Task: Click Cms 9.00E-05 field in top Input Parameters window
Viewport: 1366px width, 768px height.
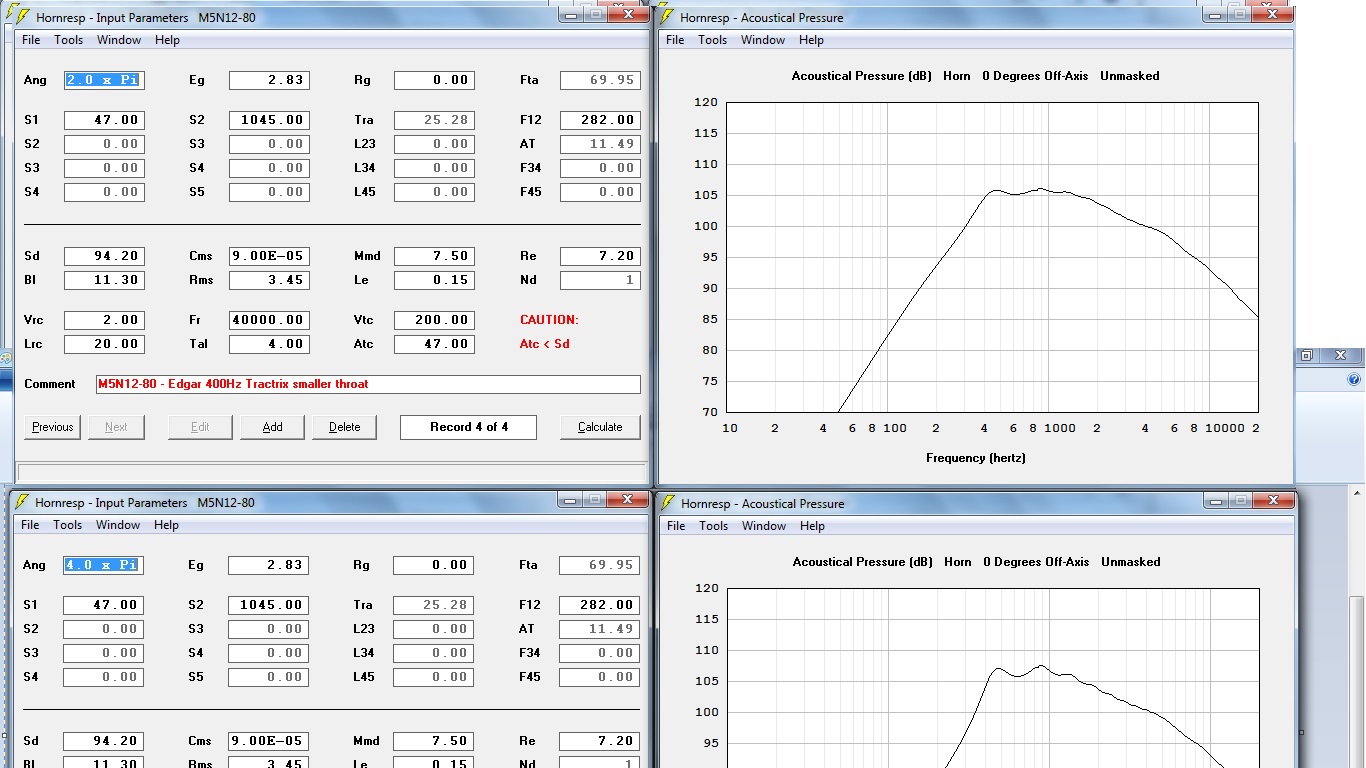Action: pos(269,256)
